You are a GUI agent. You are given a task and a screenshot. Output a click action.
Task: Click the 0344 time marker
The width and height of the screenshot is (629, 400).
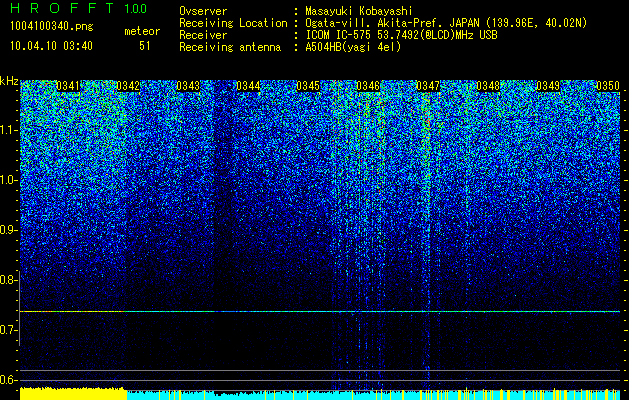click(248, 86)
